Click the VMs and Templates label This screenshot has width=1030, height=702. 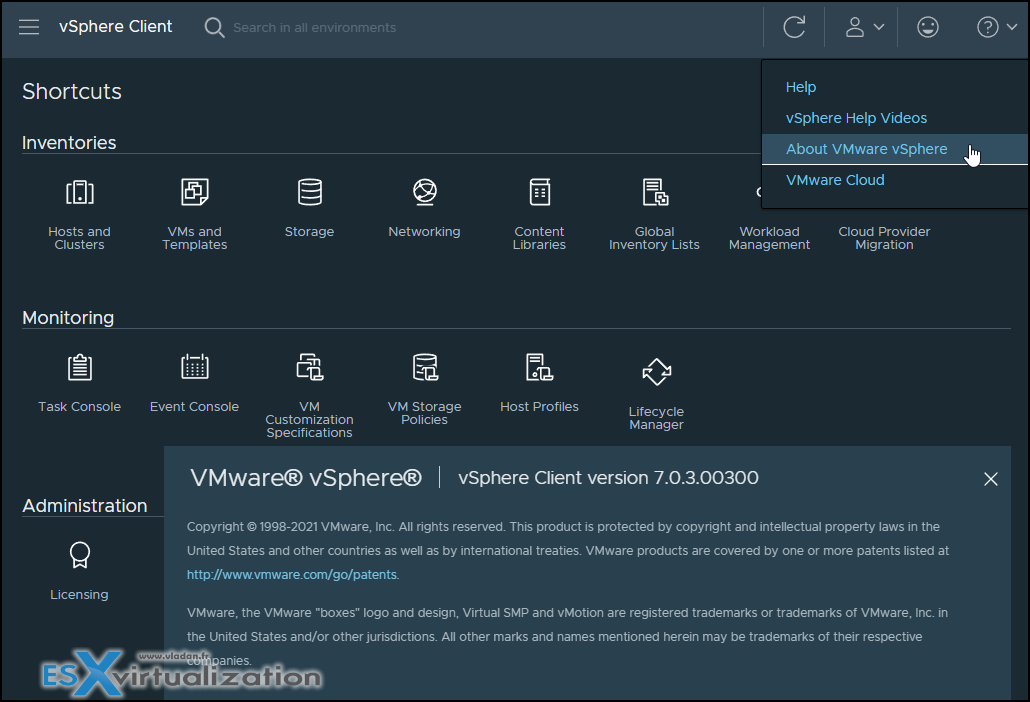[194, 238]
